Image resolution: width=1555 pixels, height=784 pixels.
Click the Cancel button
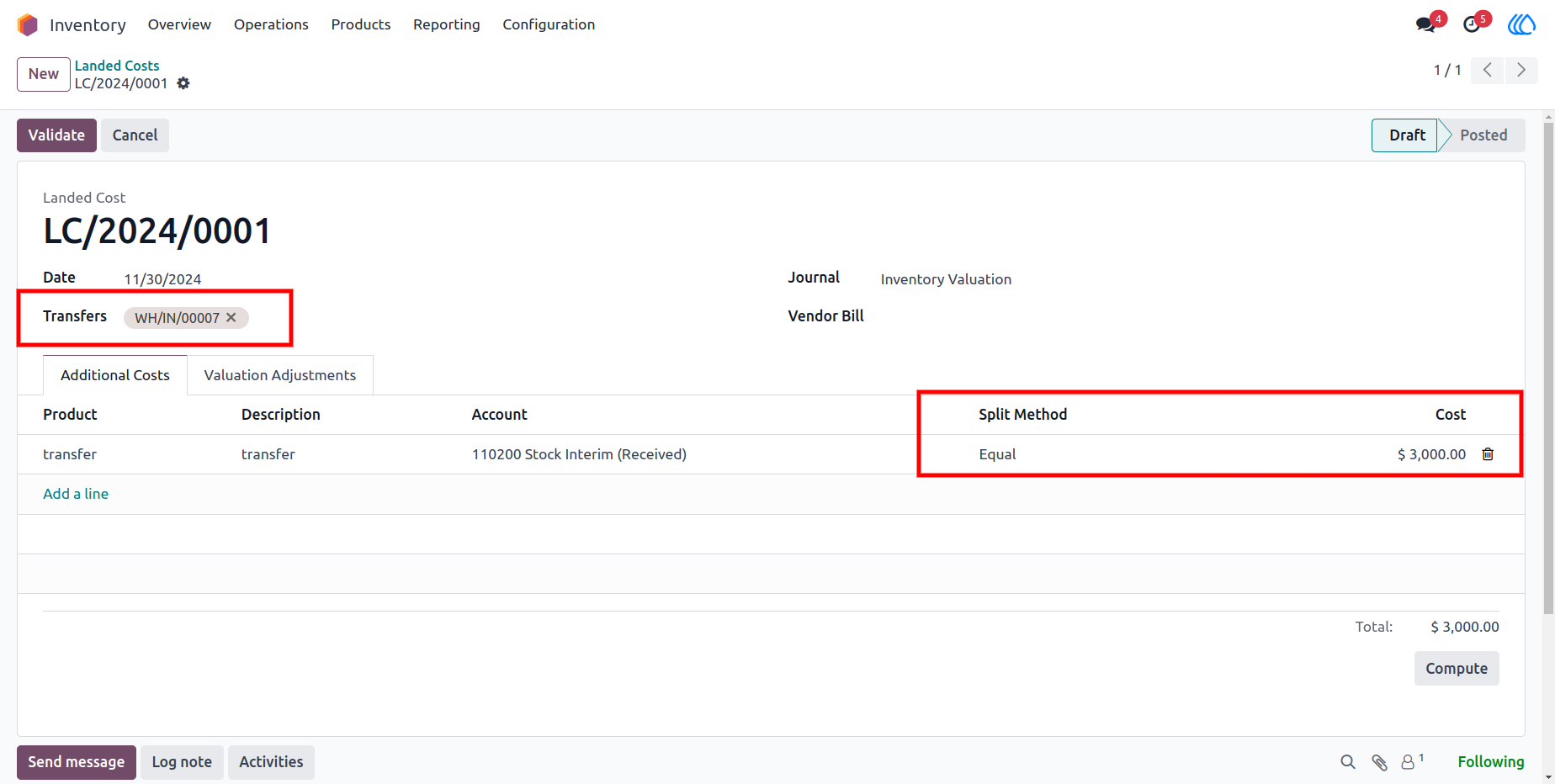click(x=135, y=135)
